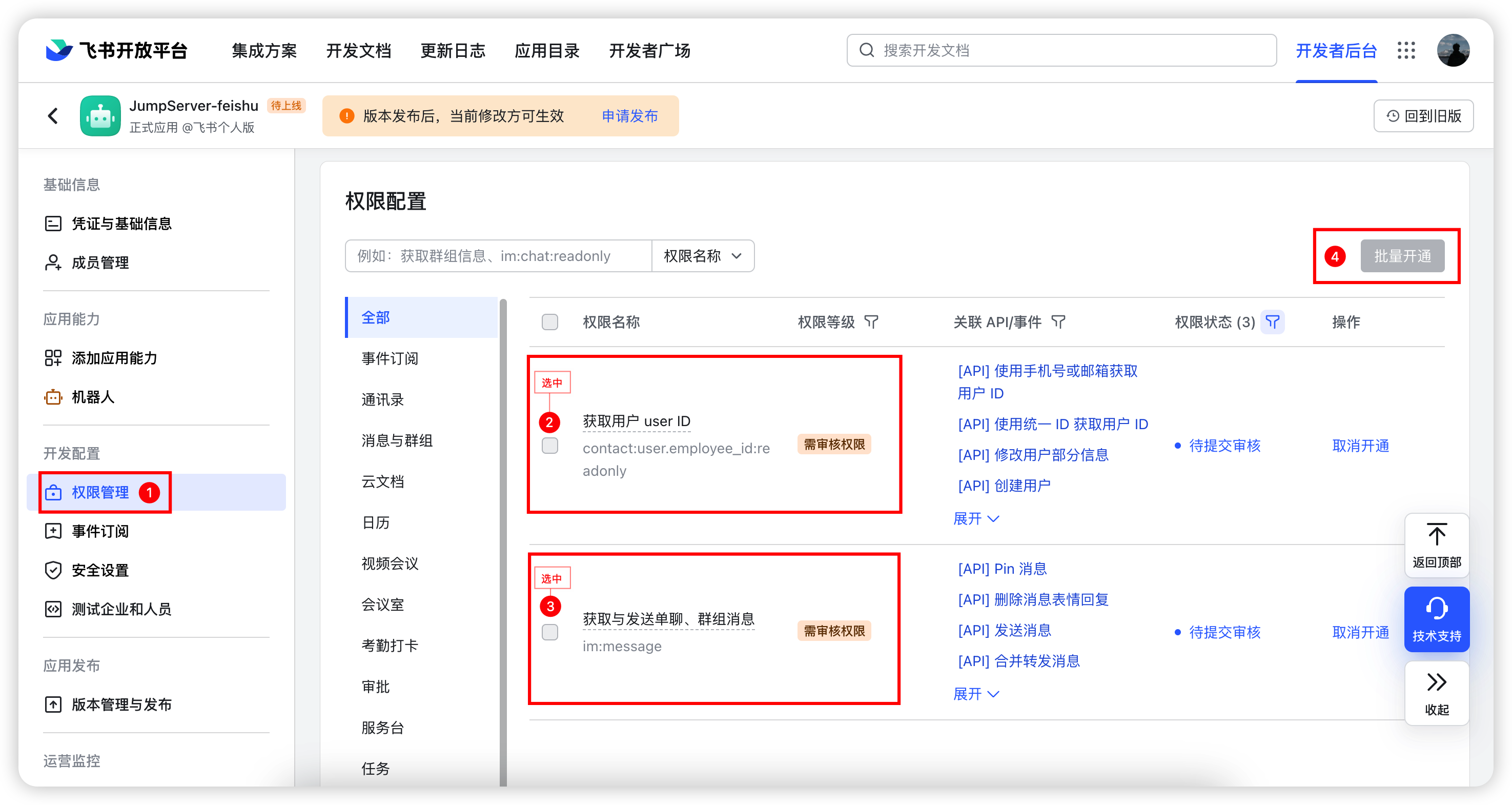1512x805 pixels.
Task: Click the 申请发布 link in the banner
Action: [x=630, y=116]
